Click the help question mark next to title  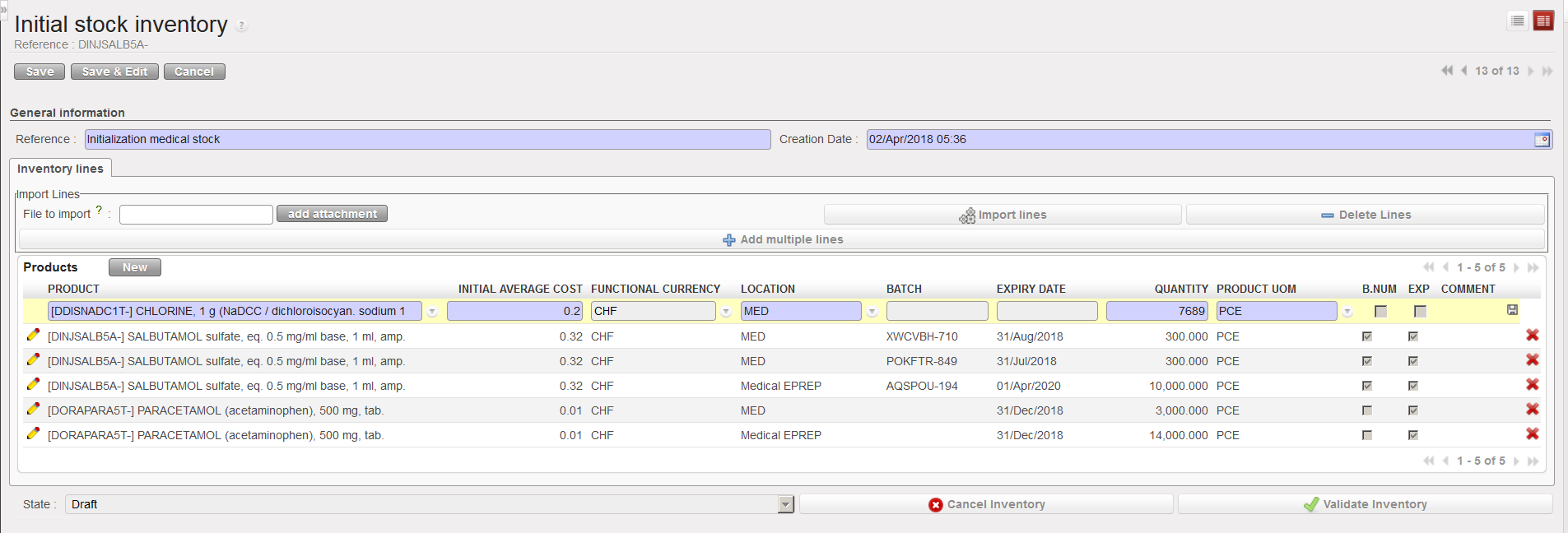tap(241, 26)
